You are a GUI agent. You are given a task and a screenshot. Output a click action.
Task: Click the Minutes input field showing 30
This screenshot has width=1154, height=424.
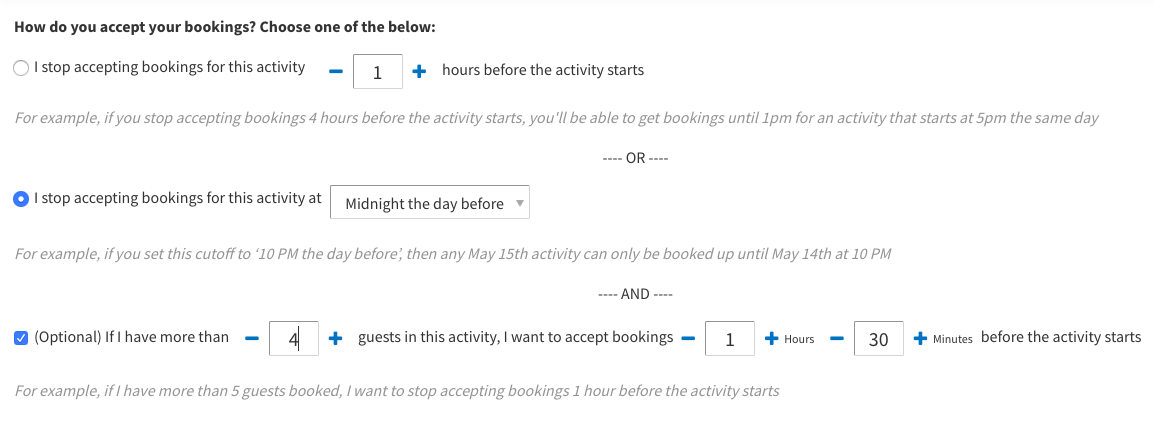click(x=878, y=339)
